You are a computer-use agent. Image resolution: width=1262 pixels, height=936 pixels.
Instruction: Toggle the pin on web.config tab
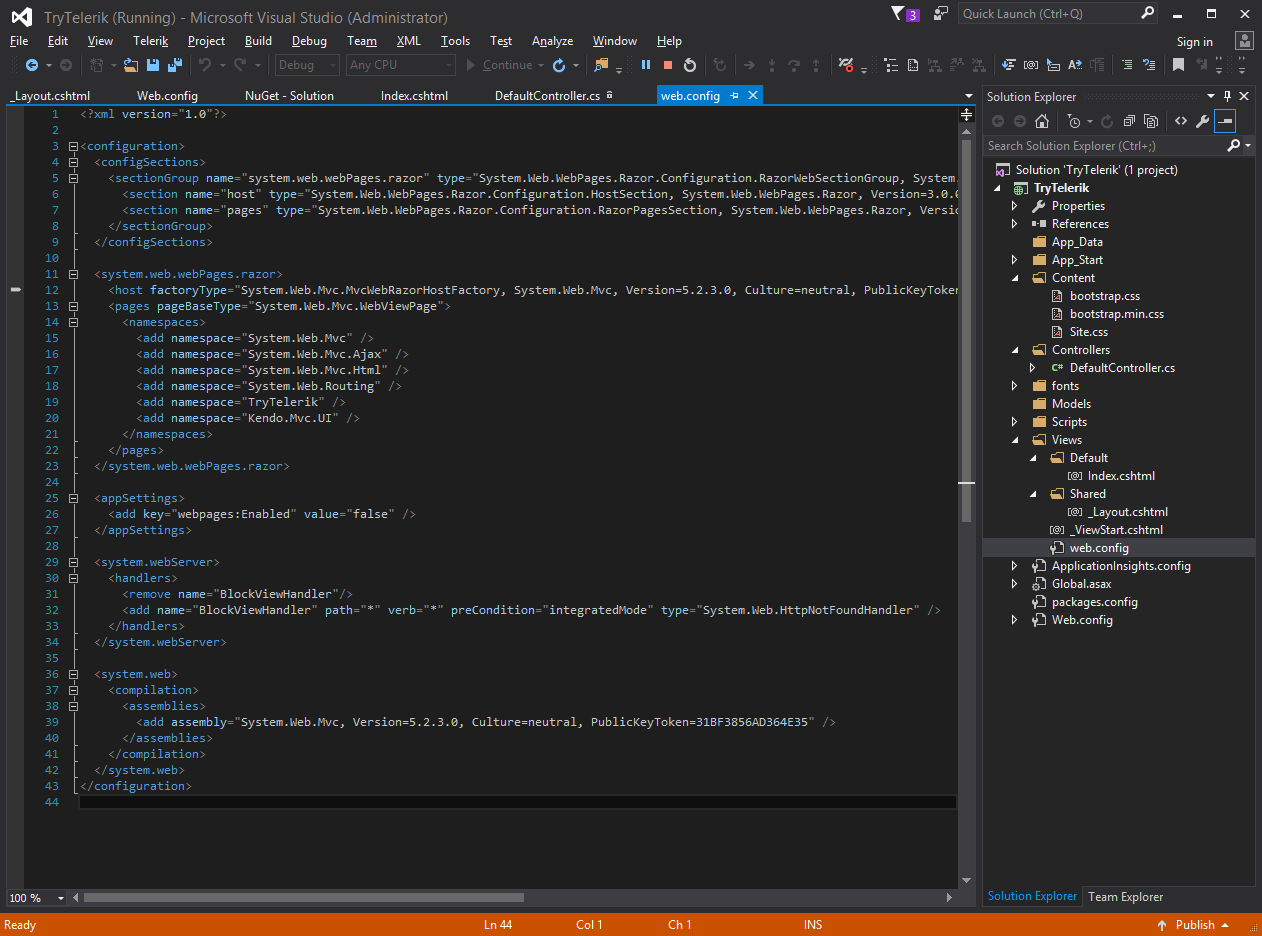[x=734, y=96]
